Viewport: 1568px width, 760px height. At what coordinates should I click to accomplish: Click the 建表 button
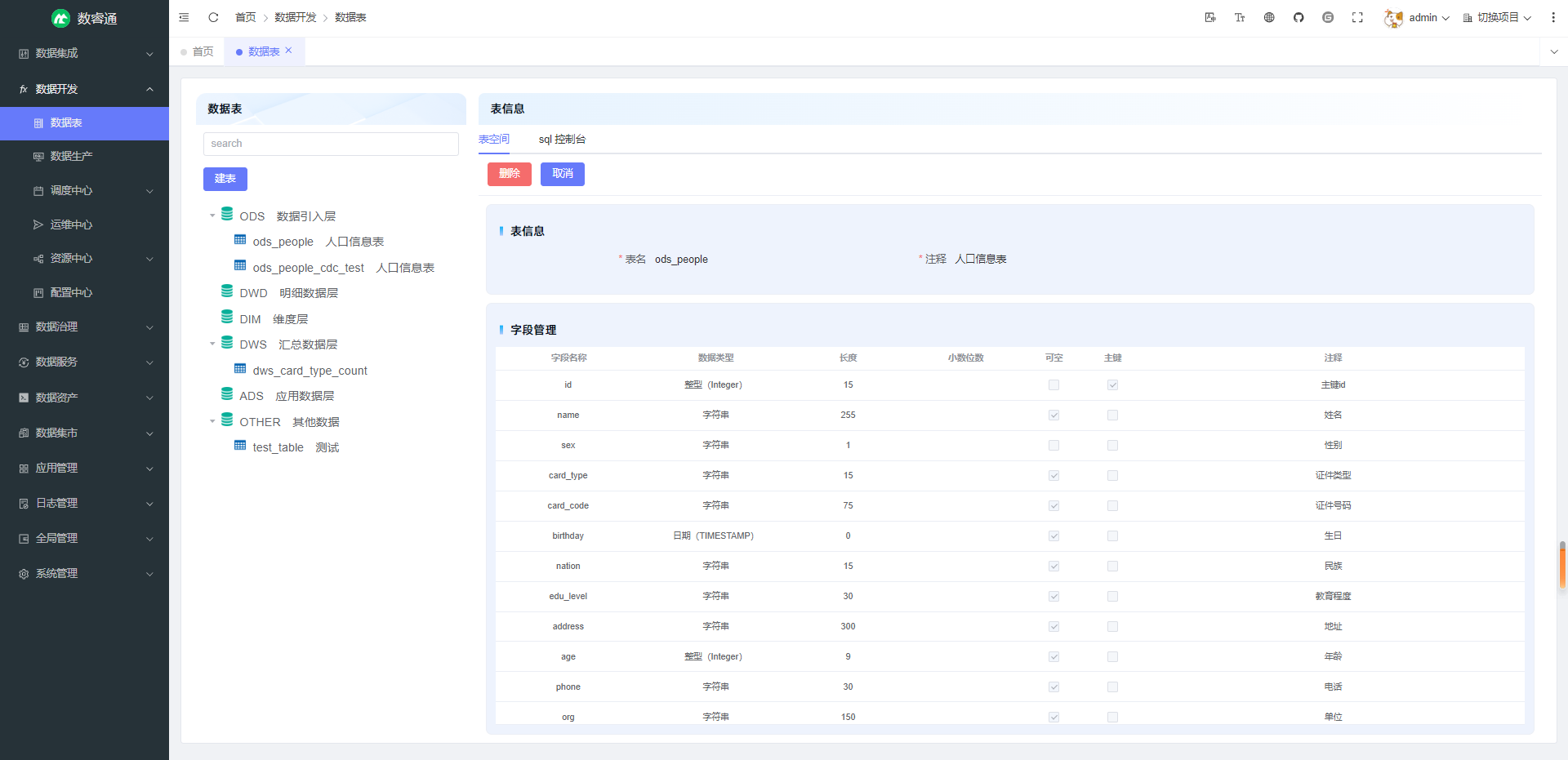225,179
